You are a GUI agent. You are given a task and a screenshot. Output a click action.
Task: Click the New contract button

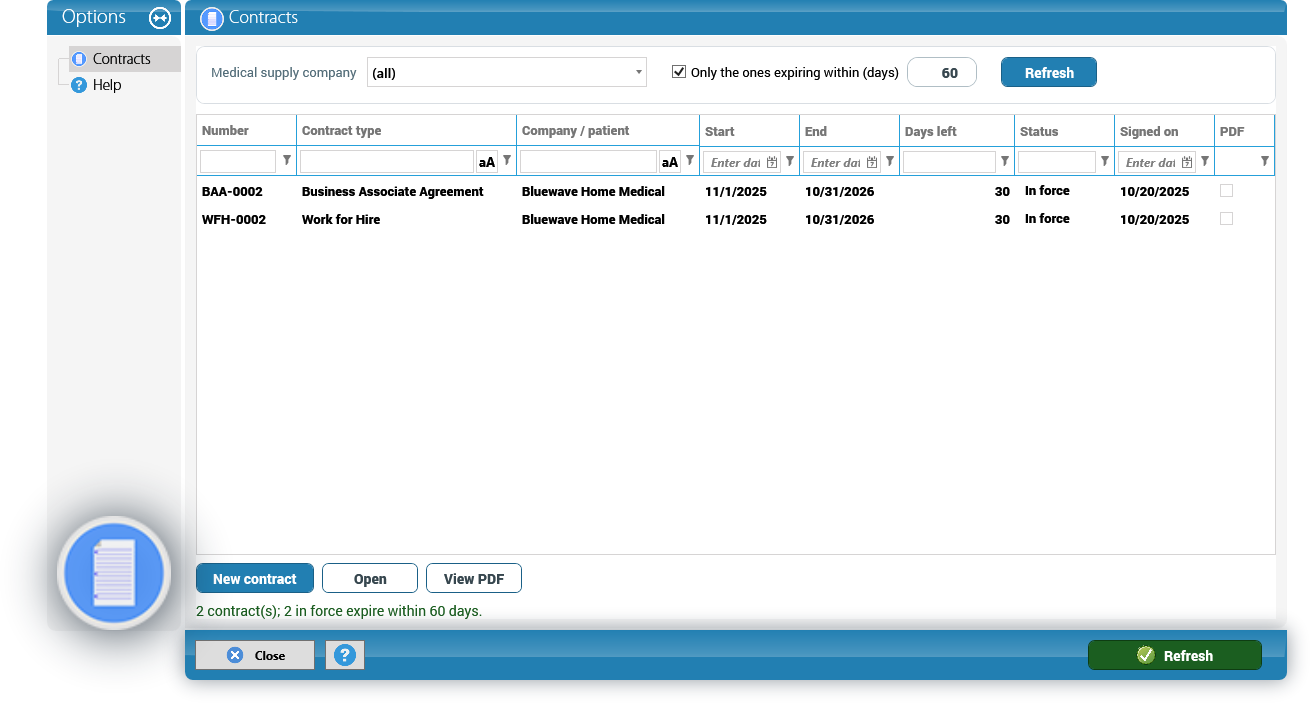pyautogui.click(x=255, y=579)
